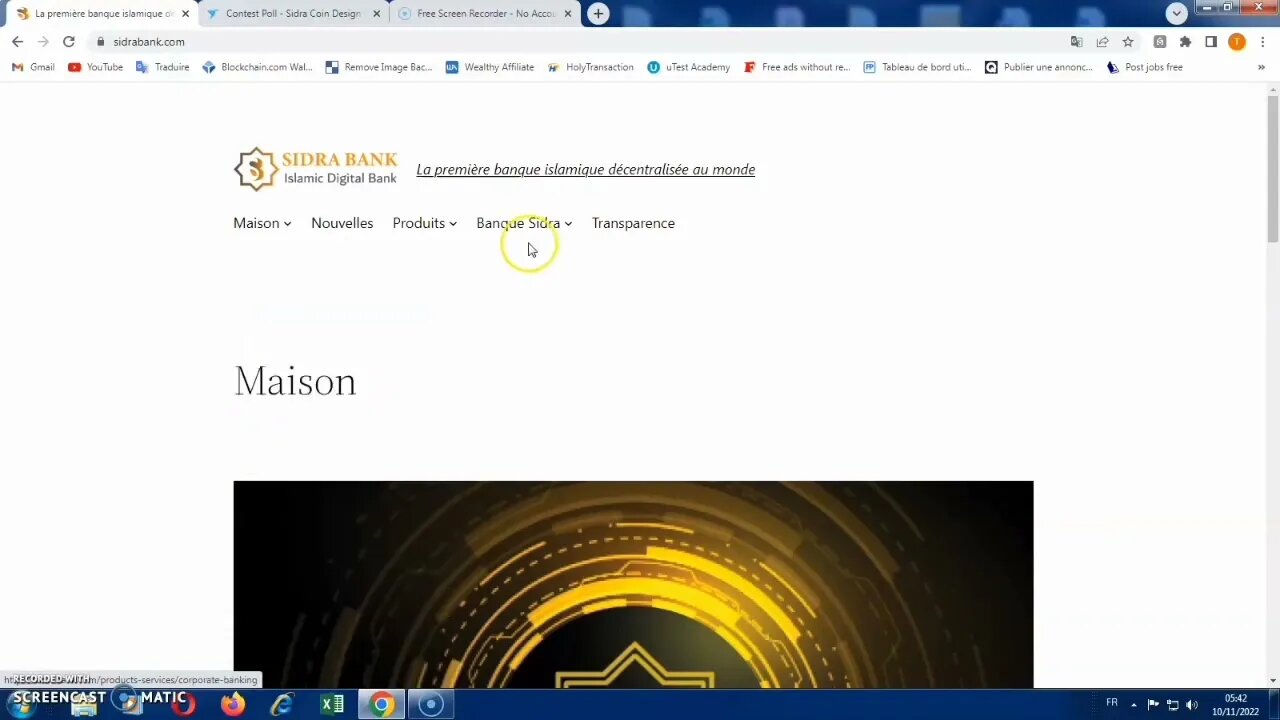Open the HolyTransaction bookmark
The width and height of the screenshot is (1280, 720).
[x=590, y=67]
